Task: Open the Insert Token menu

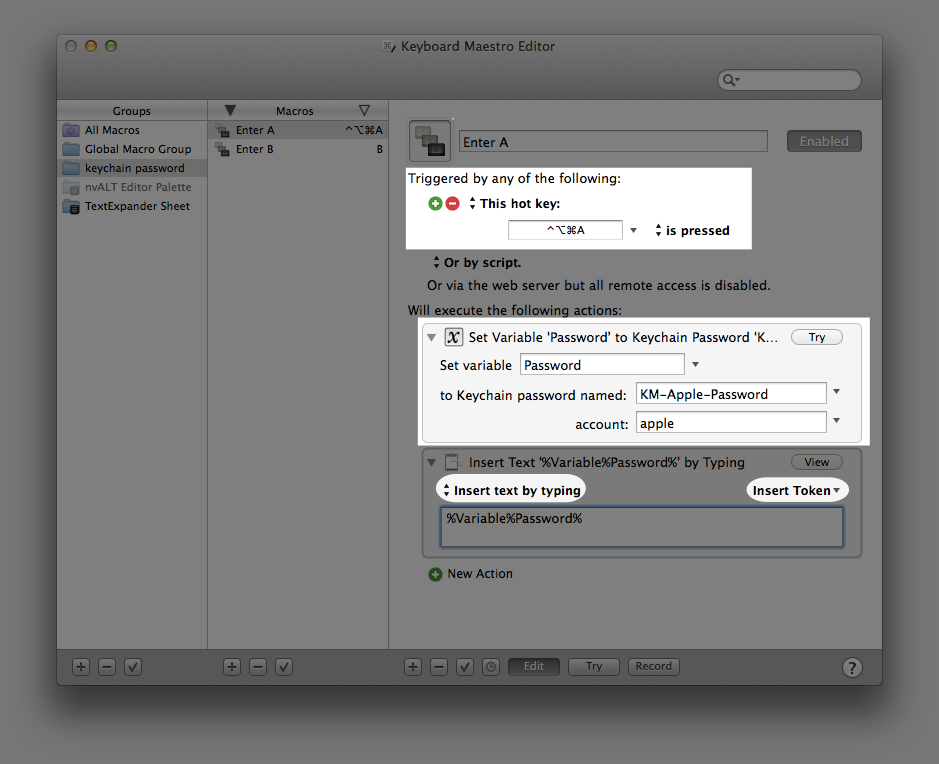Action: (x=796, y=490)
